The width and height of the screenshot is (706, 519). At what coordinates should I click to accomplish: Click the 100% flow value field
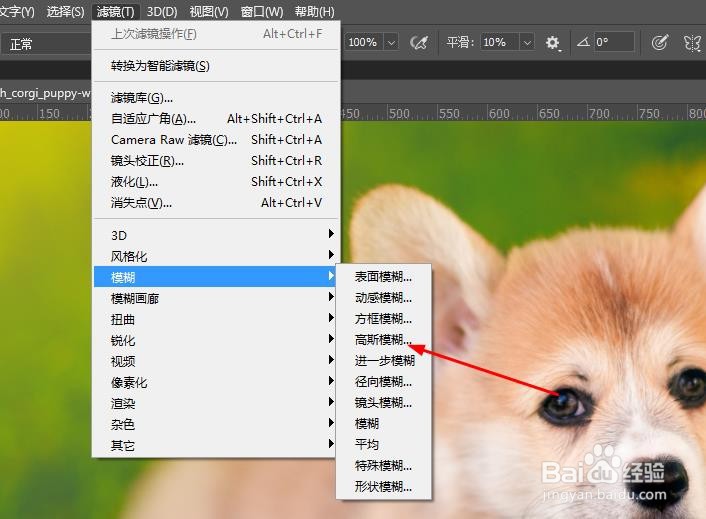click(x=364, y=43)
